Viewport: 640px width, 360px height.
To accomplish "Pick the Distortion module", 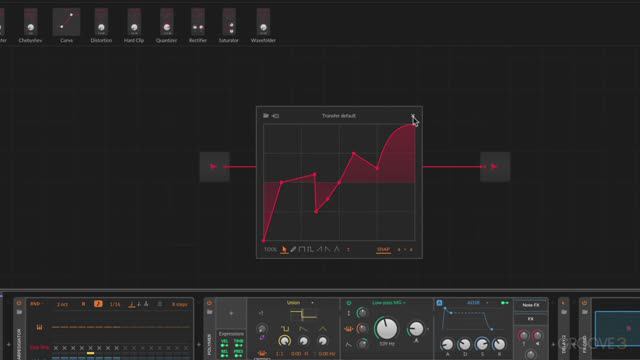I will (101, 25).
